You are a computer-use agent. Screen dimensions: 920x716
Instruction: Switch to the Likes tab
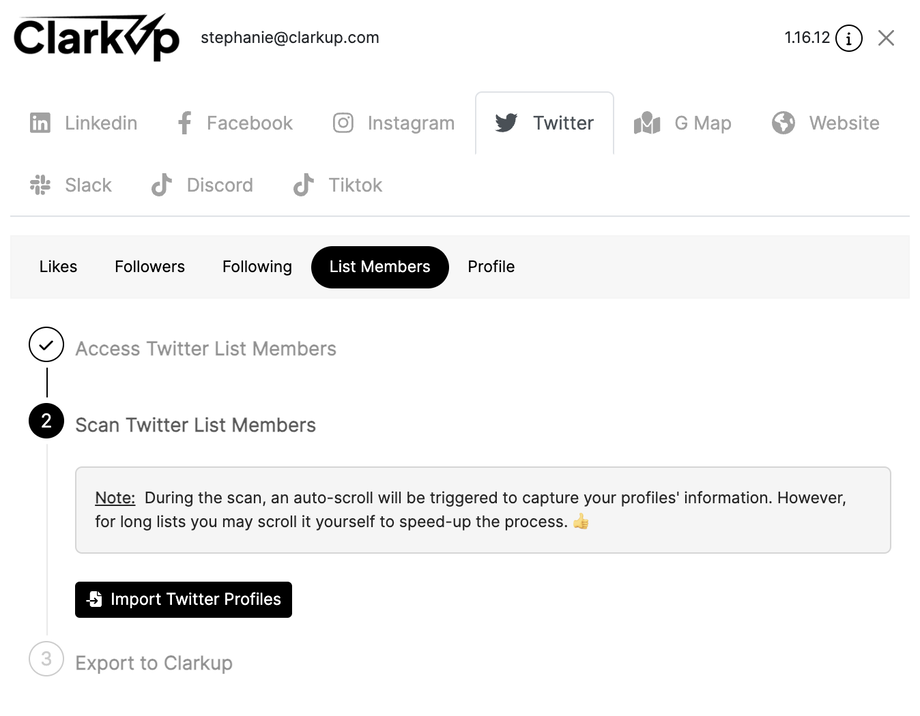coord(58,267)
